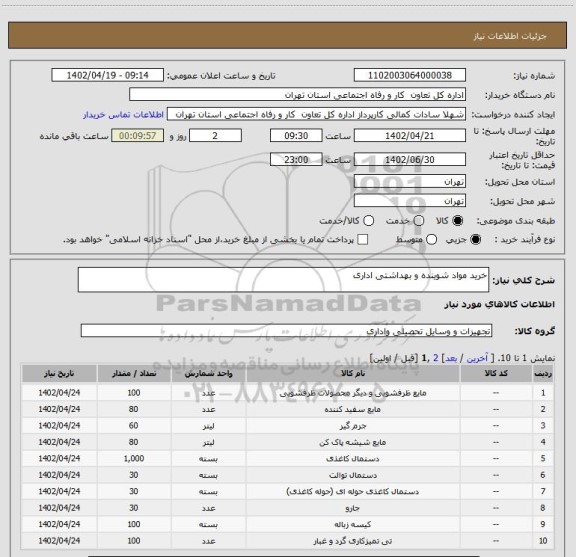Select the جزیی purchase type radio
Viewport: 576px width, 557px height.
pyautogui.click(x=475, y=240)
